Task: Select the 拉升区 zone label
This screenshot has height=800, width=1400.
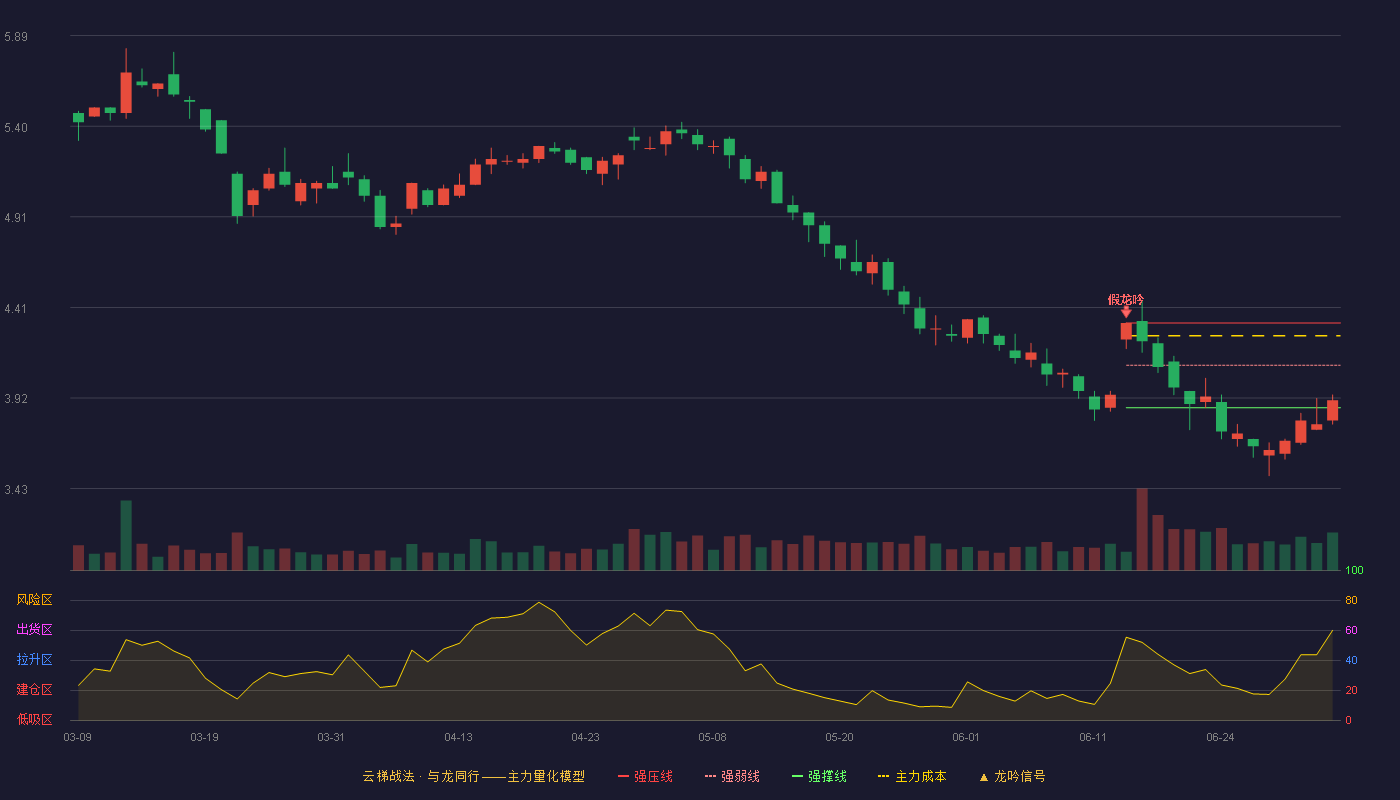Action: click(x=34, y=660)
